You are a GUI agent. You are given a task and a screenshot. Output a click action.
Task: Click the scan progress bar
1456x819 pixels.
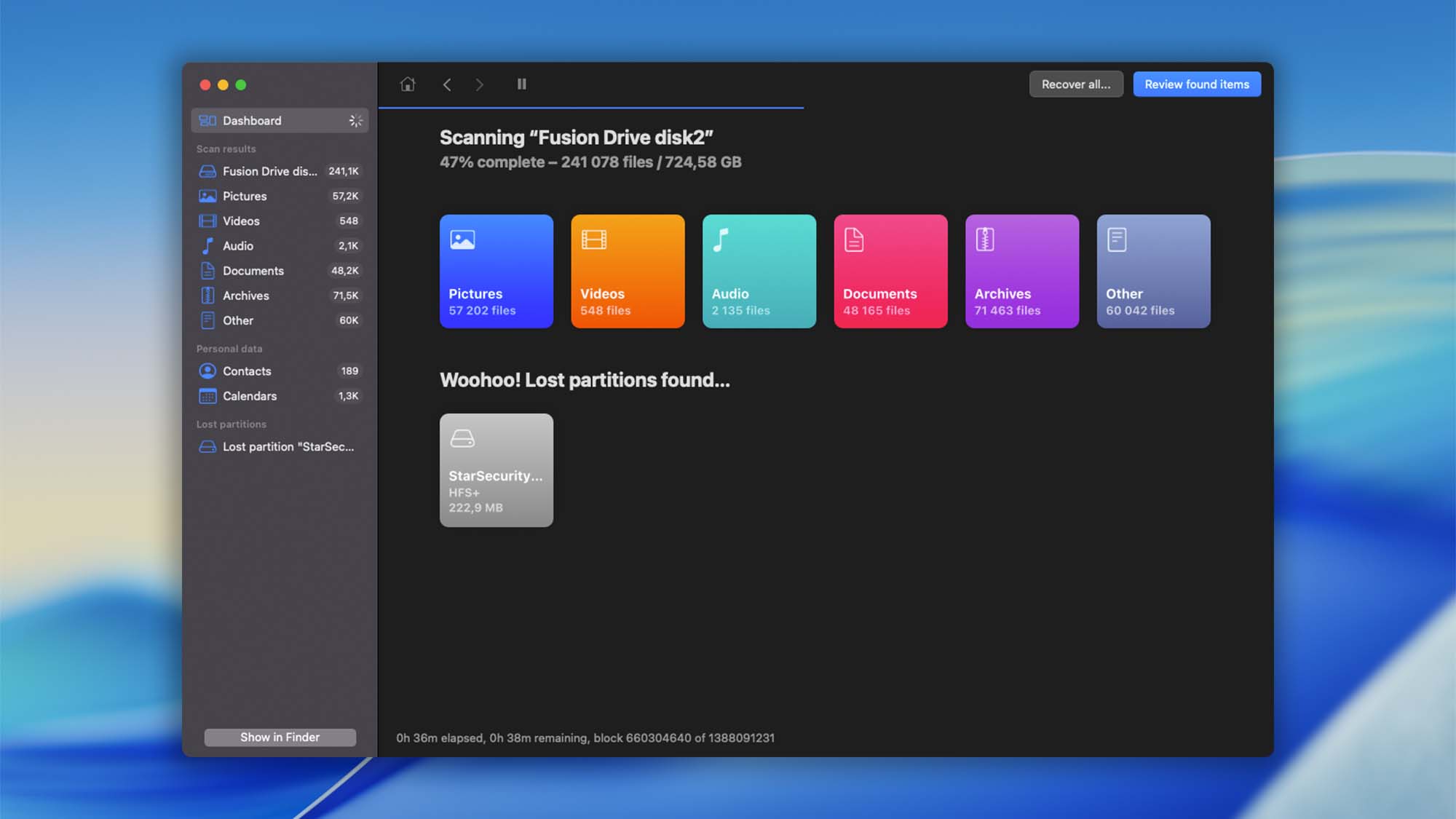tap(590, 108)
